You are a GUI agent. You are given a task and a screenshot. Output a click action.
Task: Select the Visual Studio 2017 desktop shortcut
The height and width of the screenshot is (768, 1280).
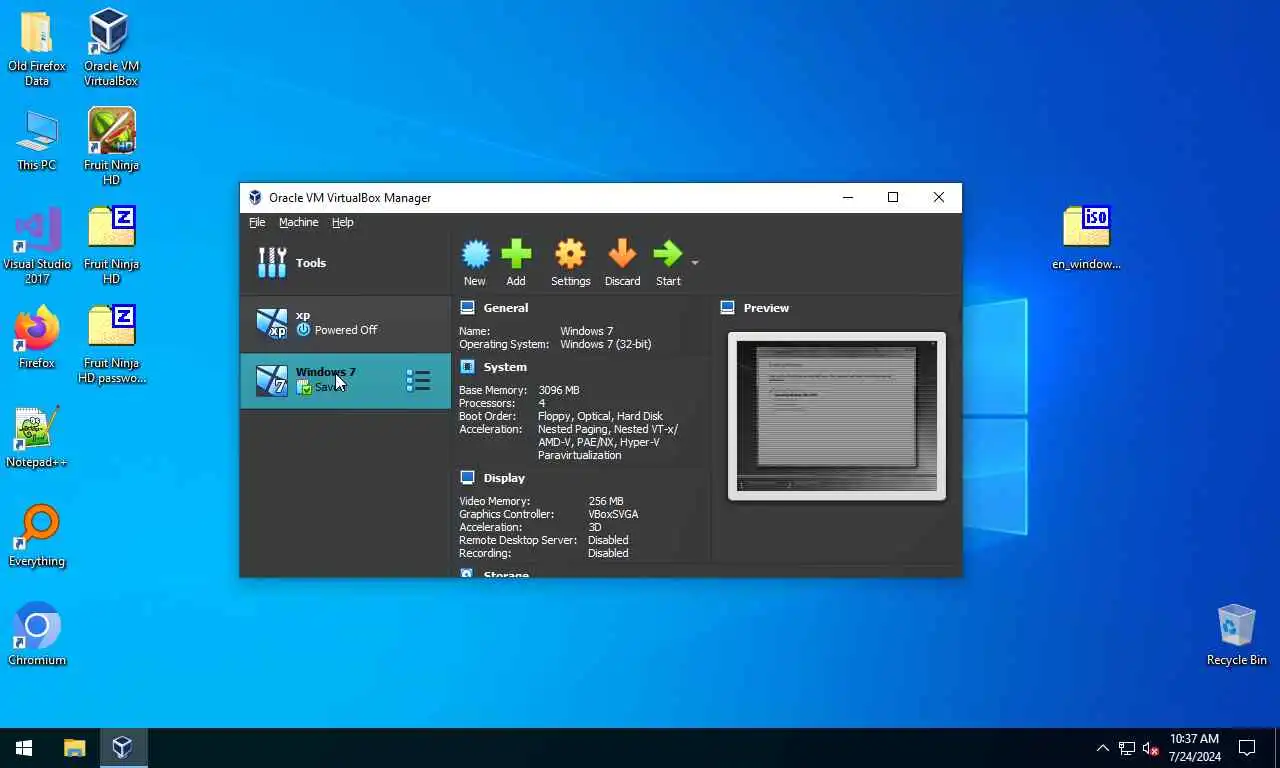pos(37,246)
